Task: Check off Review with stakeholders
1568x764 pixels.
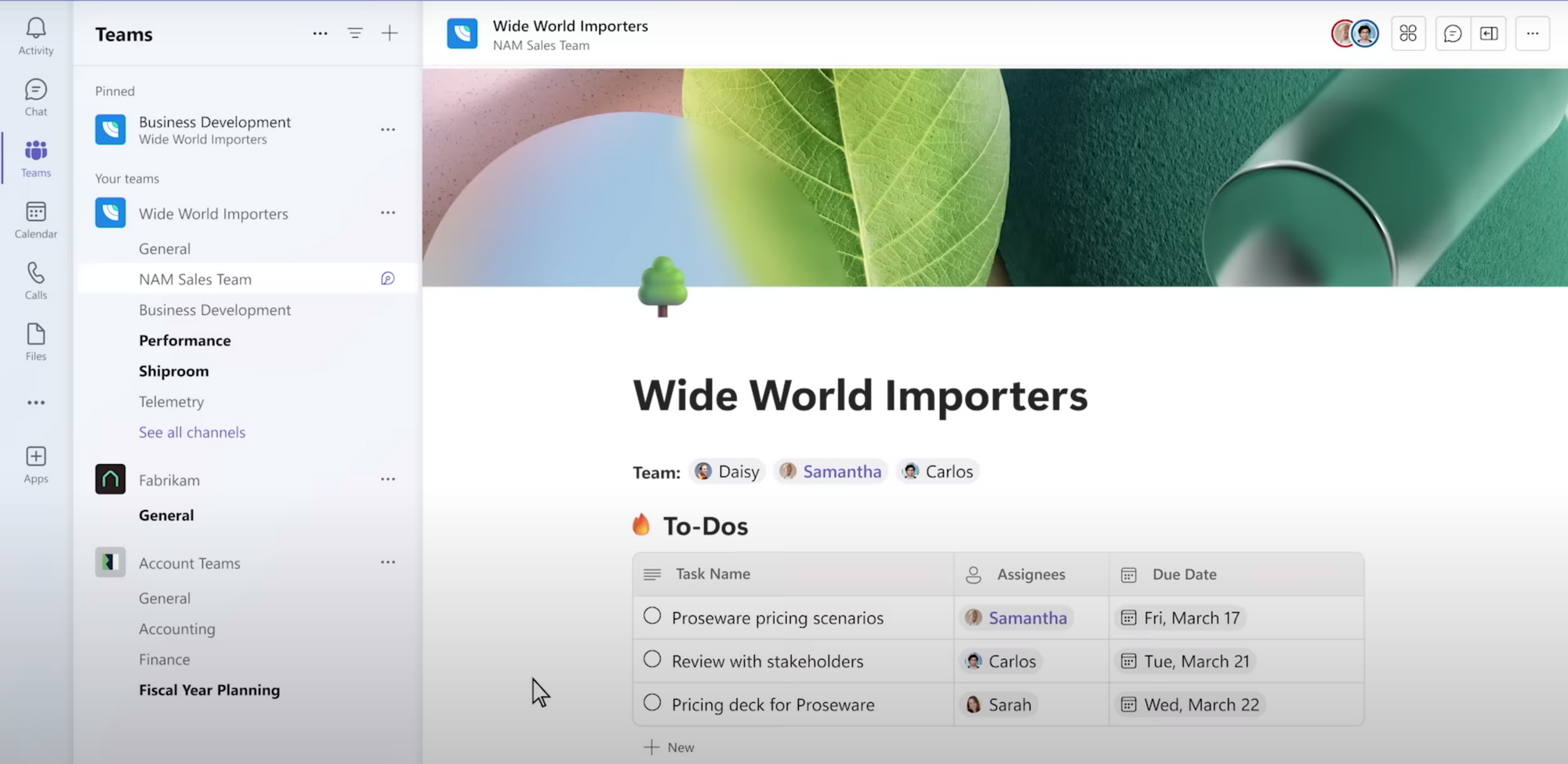Action: [x=652, y=659]
